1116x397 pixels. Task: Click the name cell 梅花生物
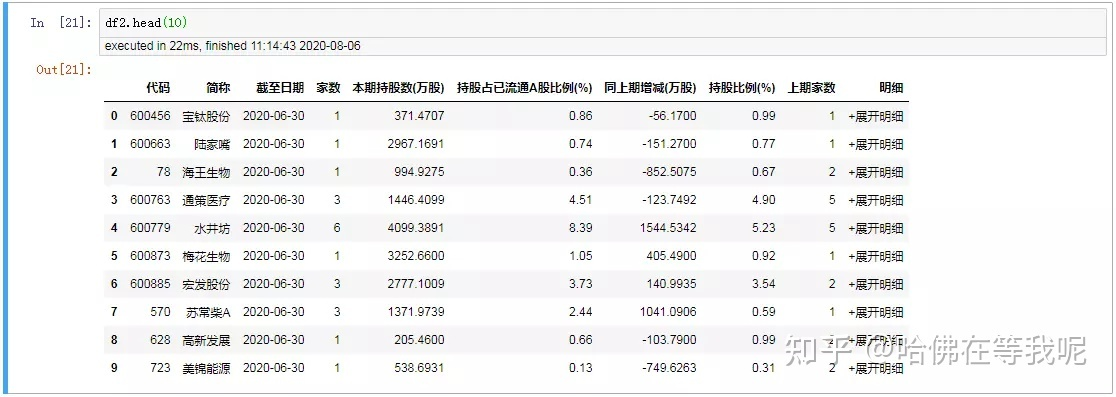[x=206, y=256]
